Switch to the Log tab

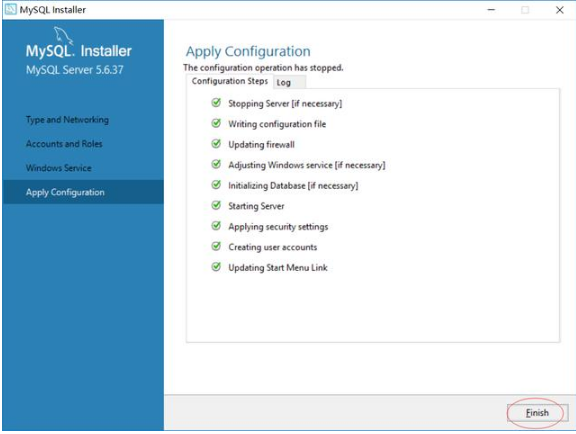pyautogui.click(x=289, y=82)
